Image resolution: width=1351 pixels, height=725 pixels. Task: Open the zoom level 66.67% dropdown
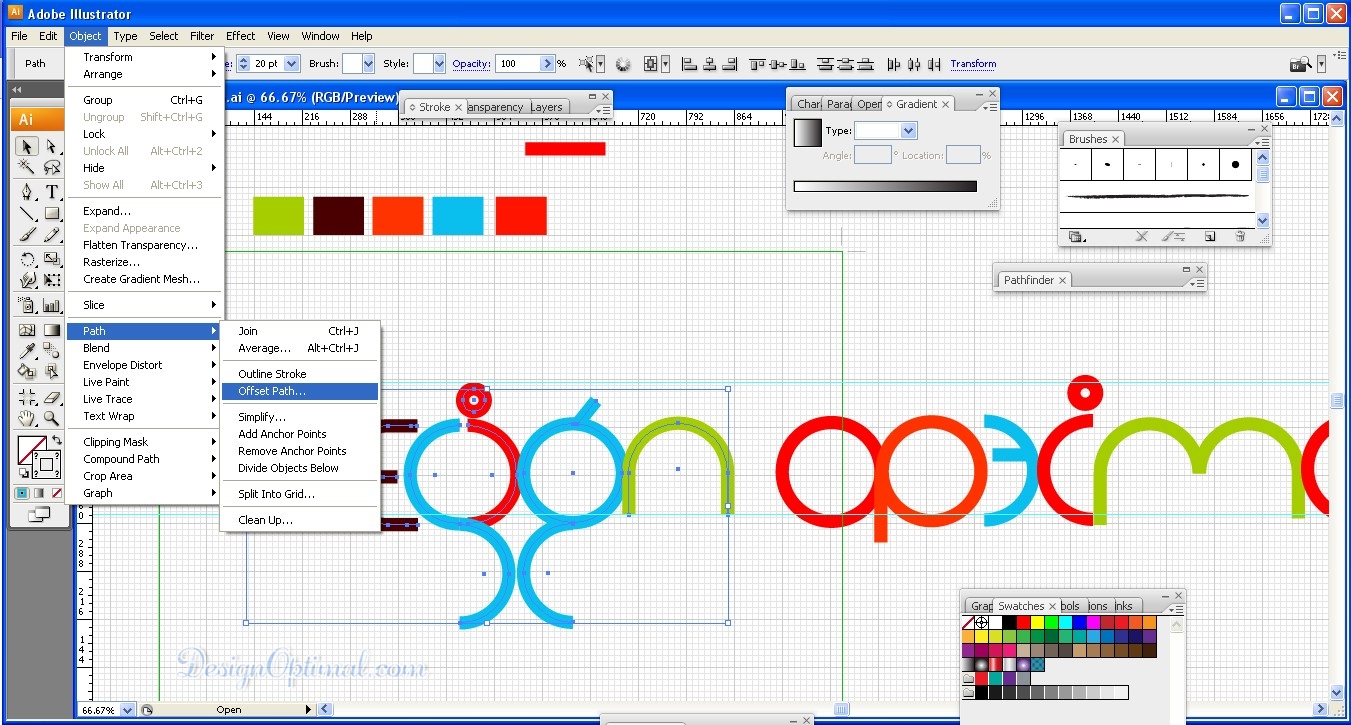[128, 710]
